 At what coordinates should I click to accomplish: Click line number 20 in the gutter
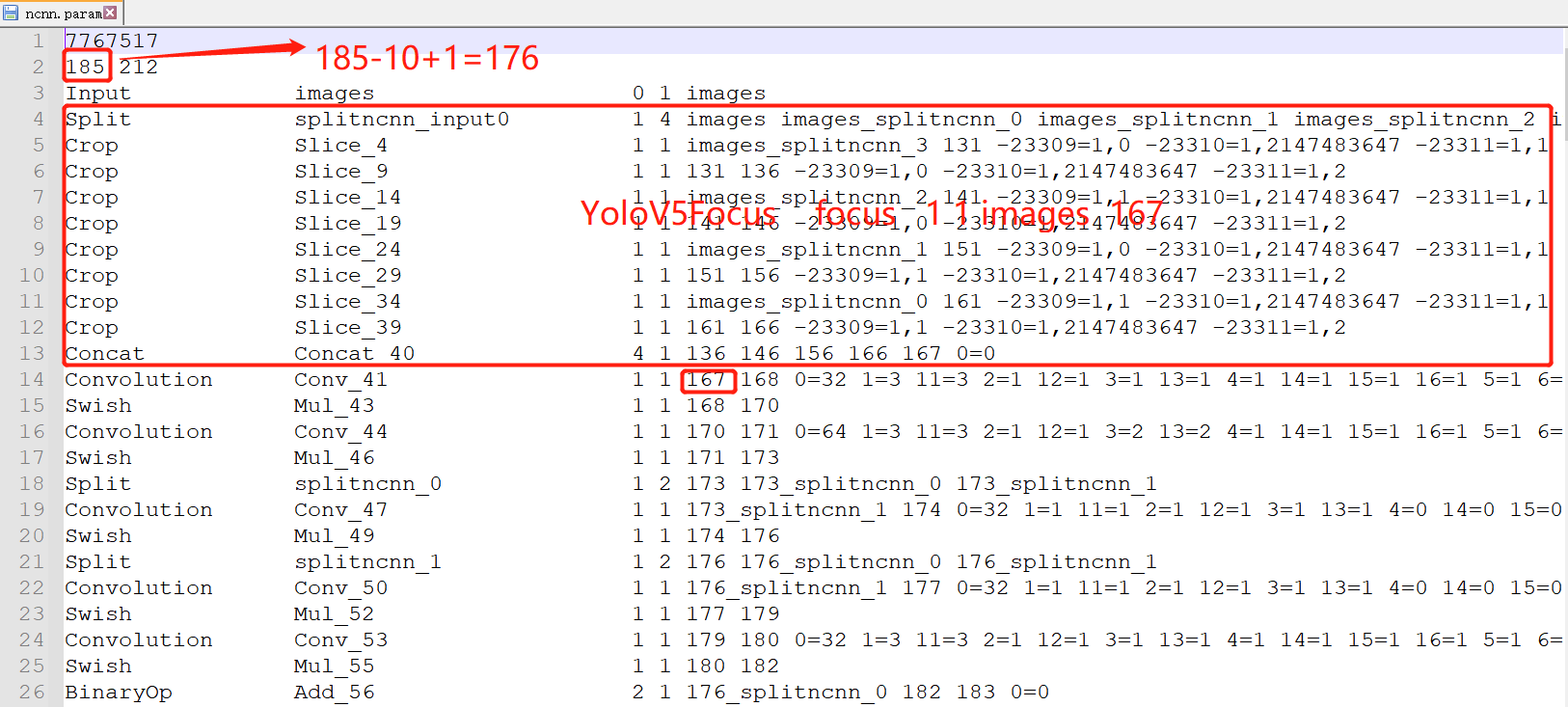[x=32, y=535]
